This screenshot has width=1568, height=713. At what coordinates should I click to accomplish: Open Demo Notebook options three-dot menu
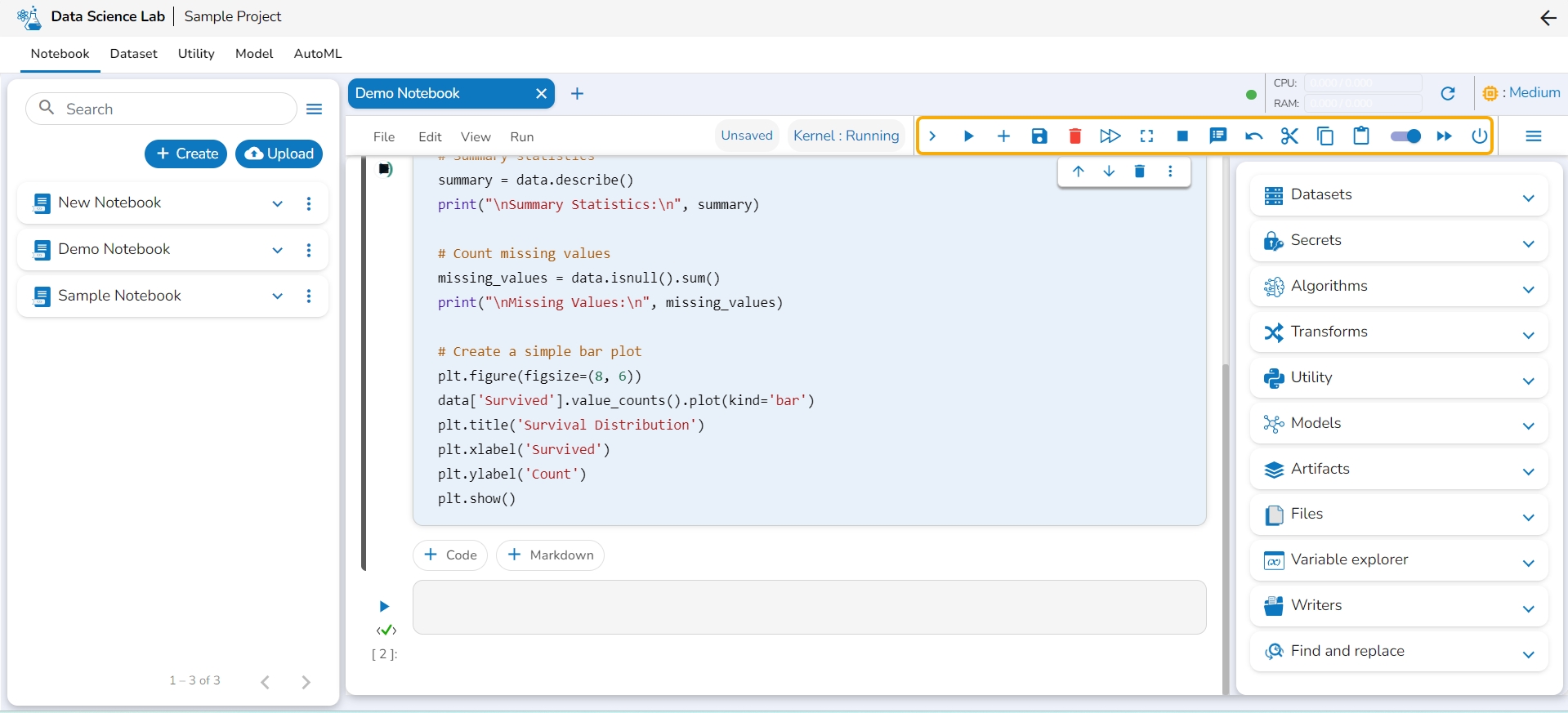309,250
